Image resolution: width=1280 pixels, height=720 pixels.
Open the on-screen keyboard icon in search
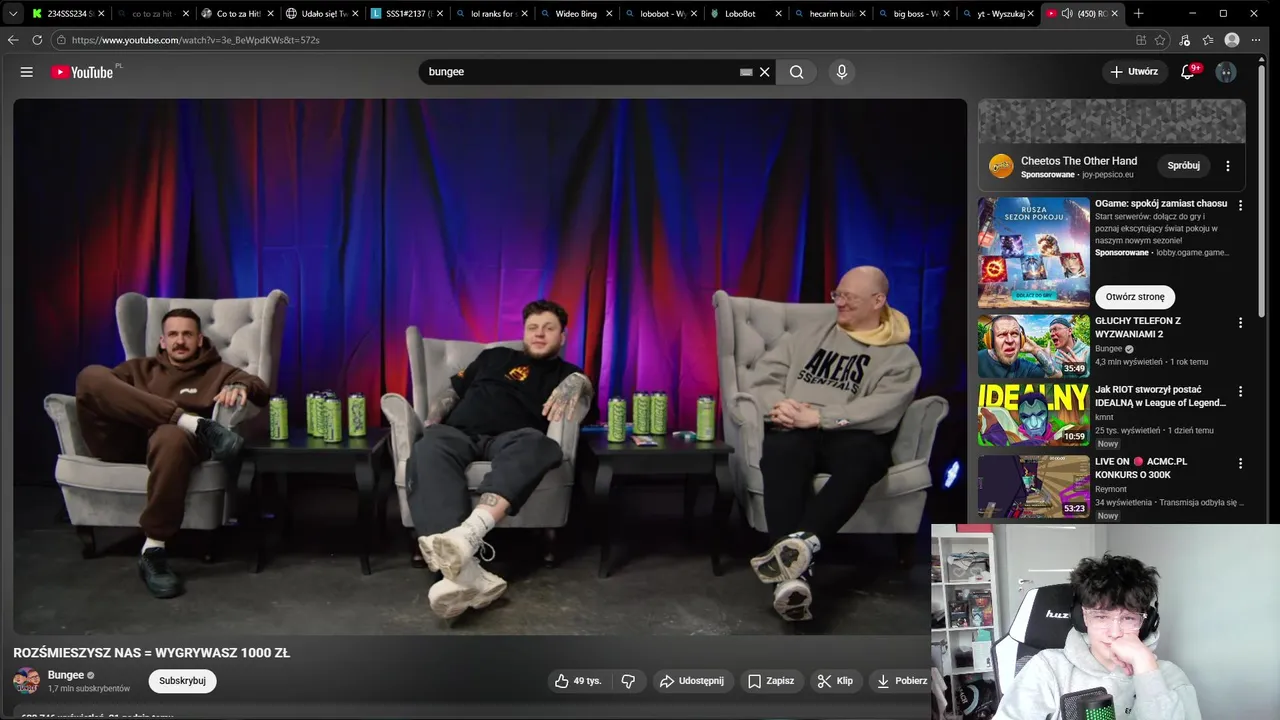pyautogui.click(x=746, y=72)
